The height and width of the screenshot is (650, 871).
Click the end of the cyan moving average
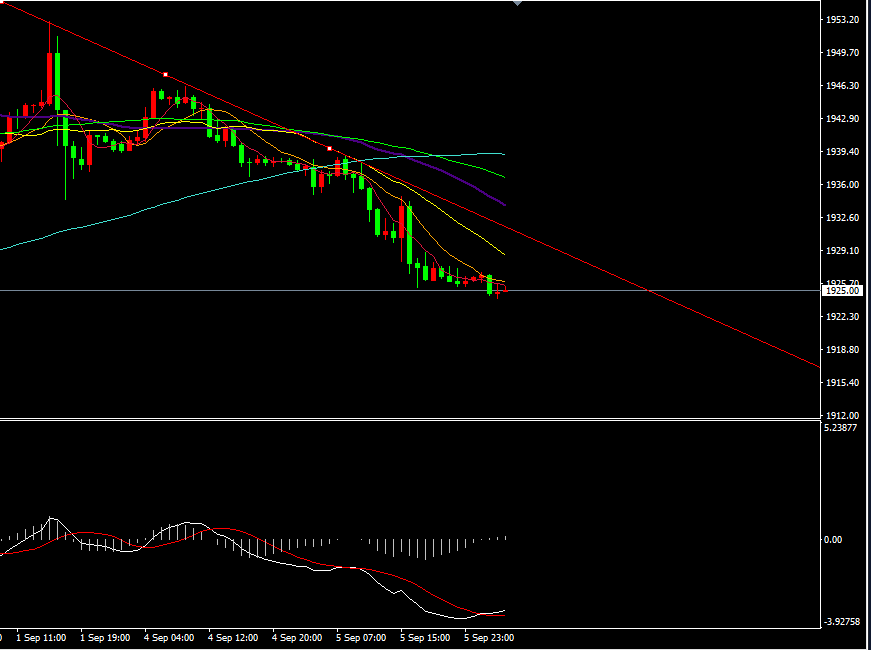pyautogui.click(x=503, y=154)
